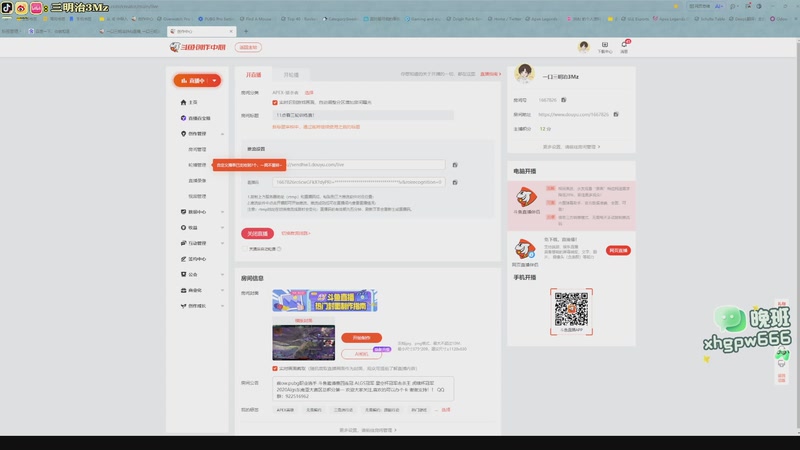Toggle the checkbox under the APEX category
Image resolution: width=800 pixels, height=450 pixels.
coord(275,103)
